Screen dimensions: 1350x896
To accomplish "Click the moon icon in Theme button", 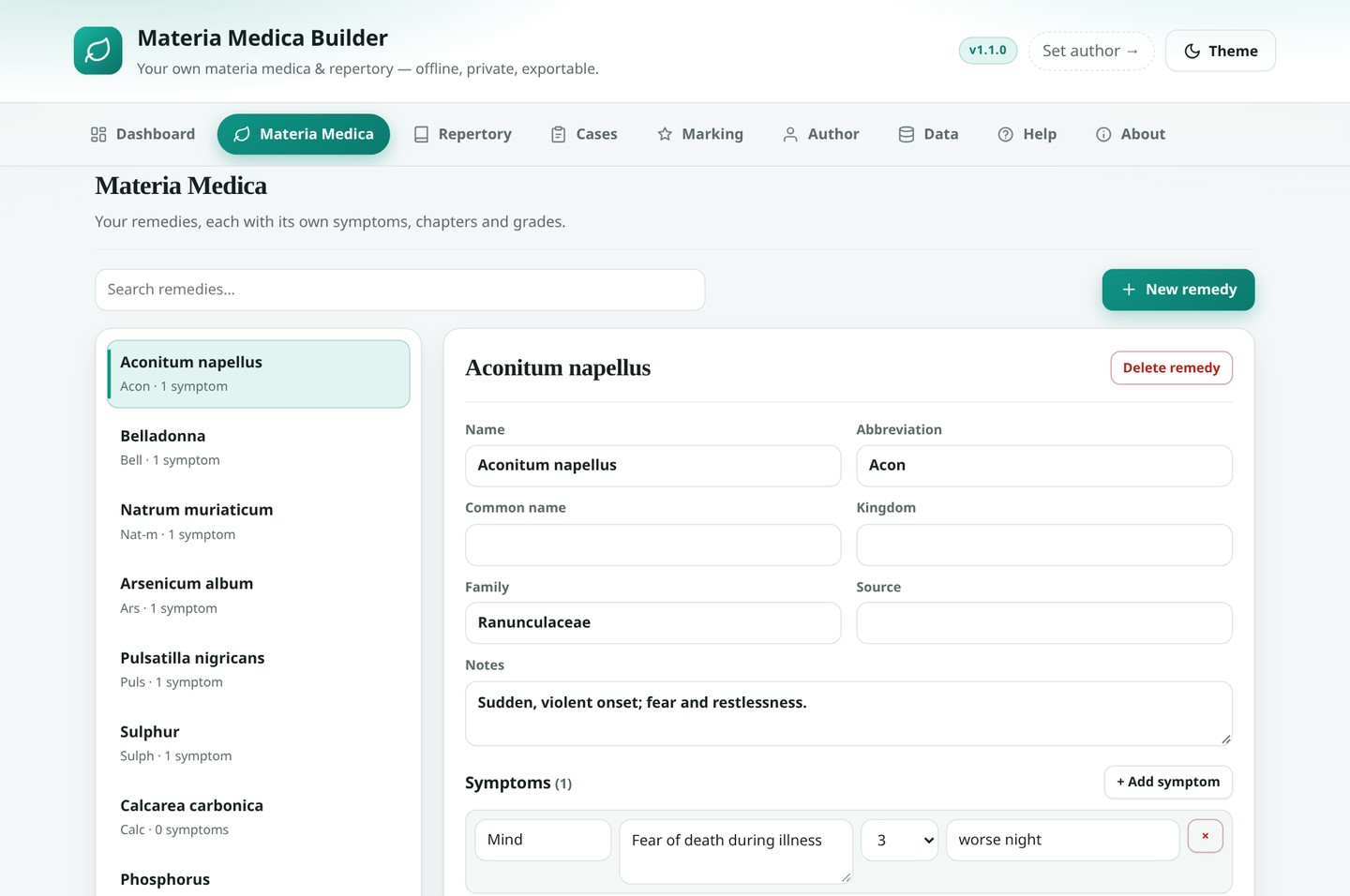I will (1192, 52).
